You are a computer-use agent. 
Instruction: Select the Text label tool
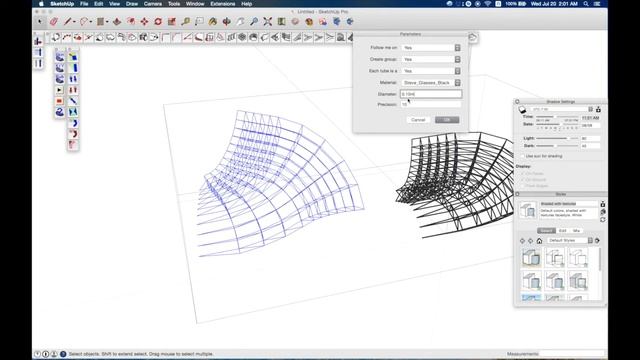tap(199, 21)
